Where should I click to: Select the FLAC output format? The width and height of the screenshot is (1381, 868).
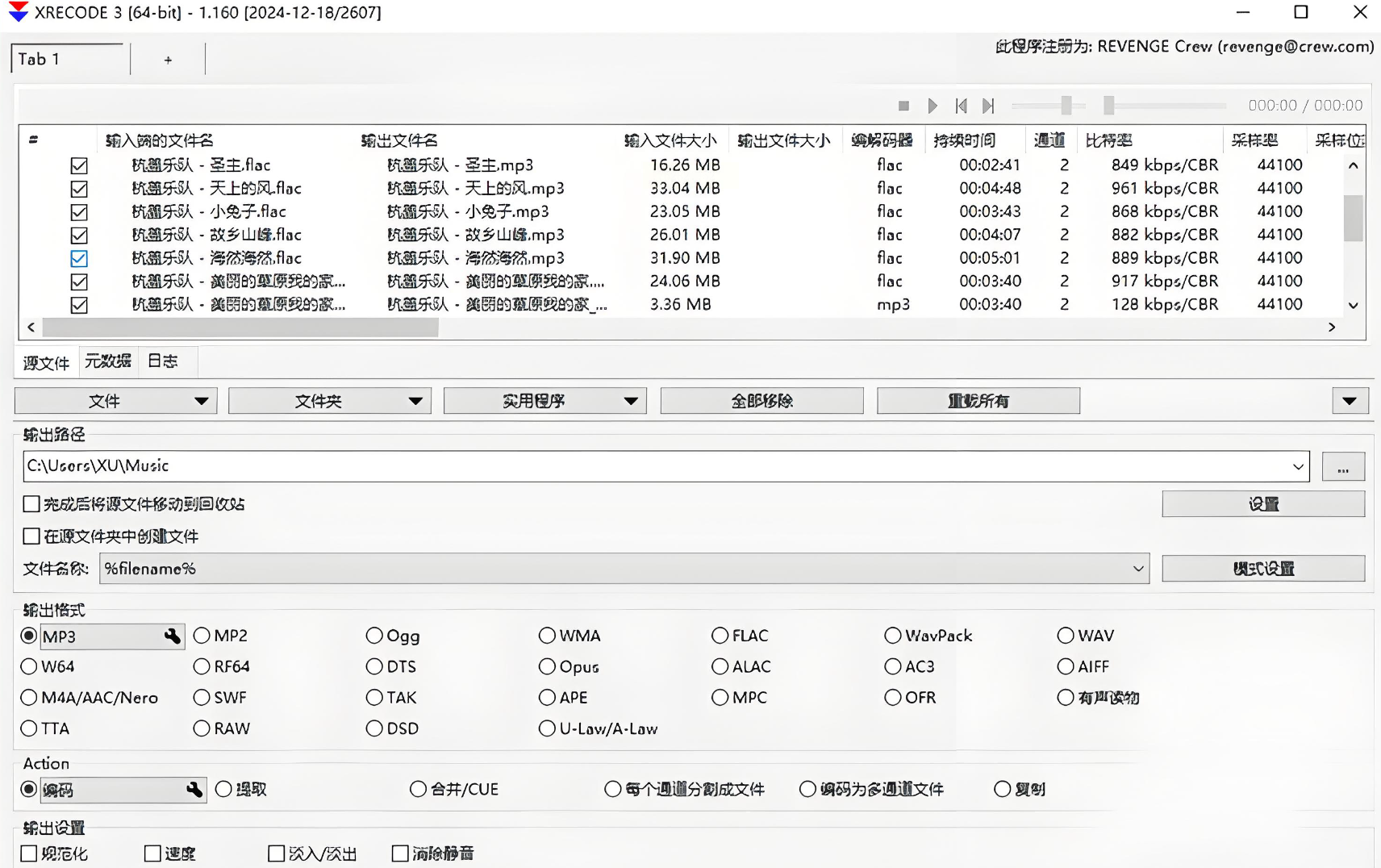point(741,636)
